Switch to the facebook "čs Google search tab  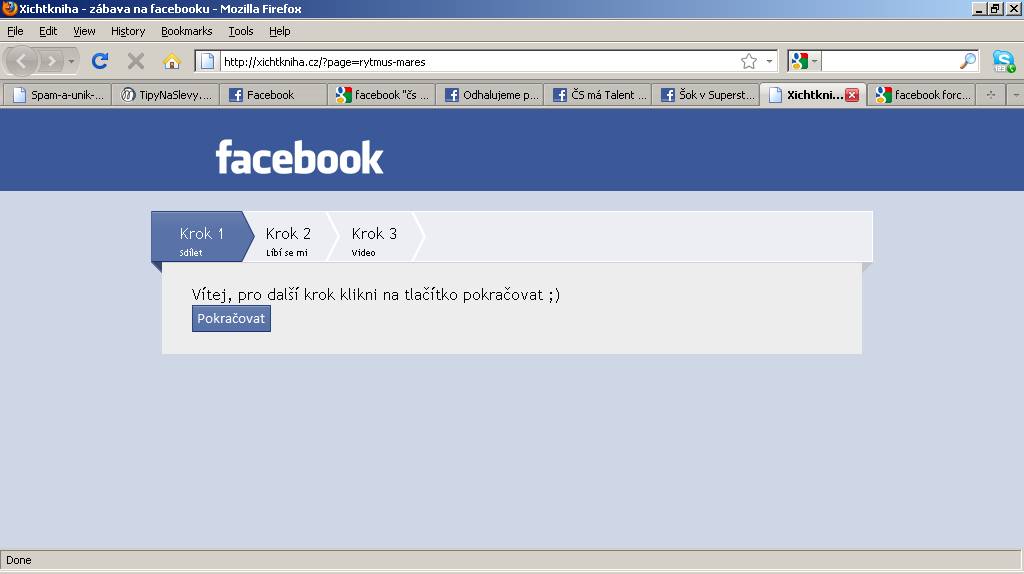click(x=381, y=95)
